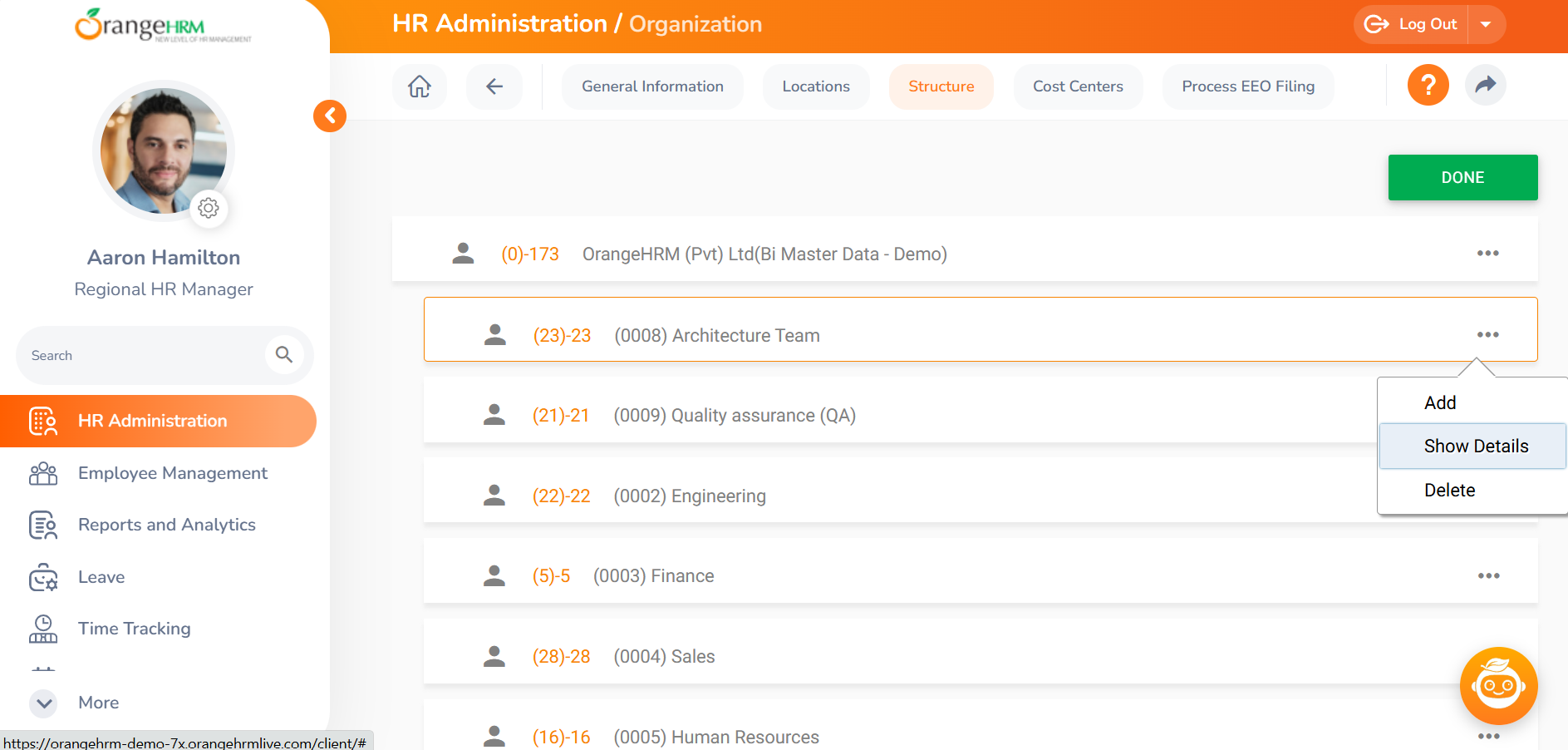The width and height of the screenshot is (1568, 750).
Task: Open the chatbot assistant icon
Action: [x=1498, y=686]
